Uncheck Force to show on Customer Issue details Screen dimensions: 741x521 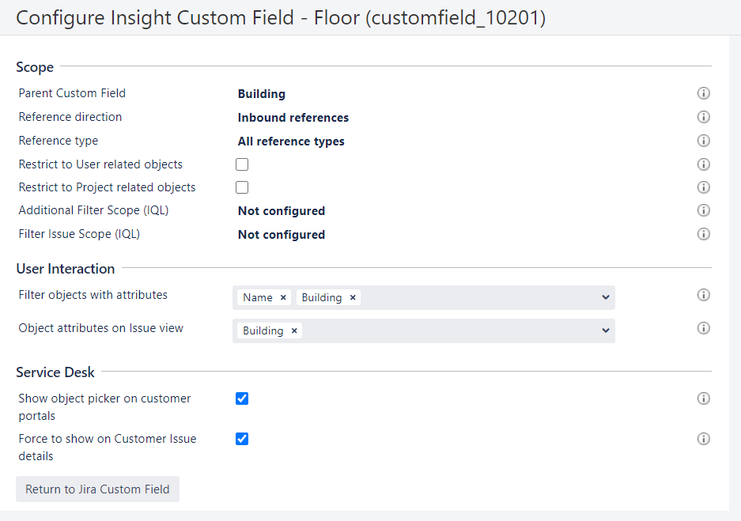click(x=242, y=439)
